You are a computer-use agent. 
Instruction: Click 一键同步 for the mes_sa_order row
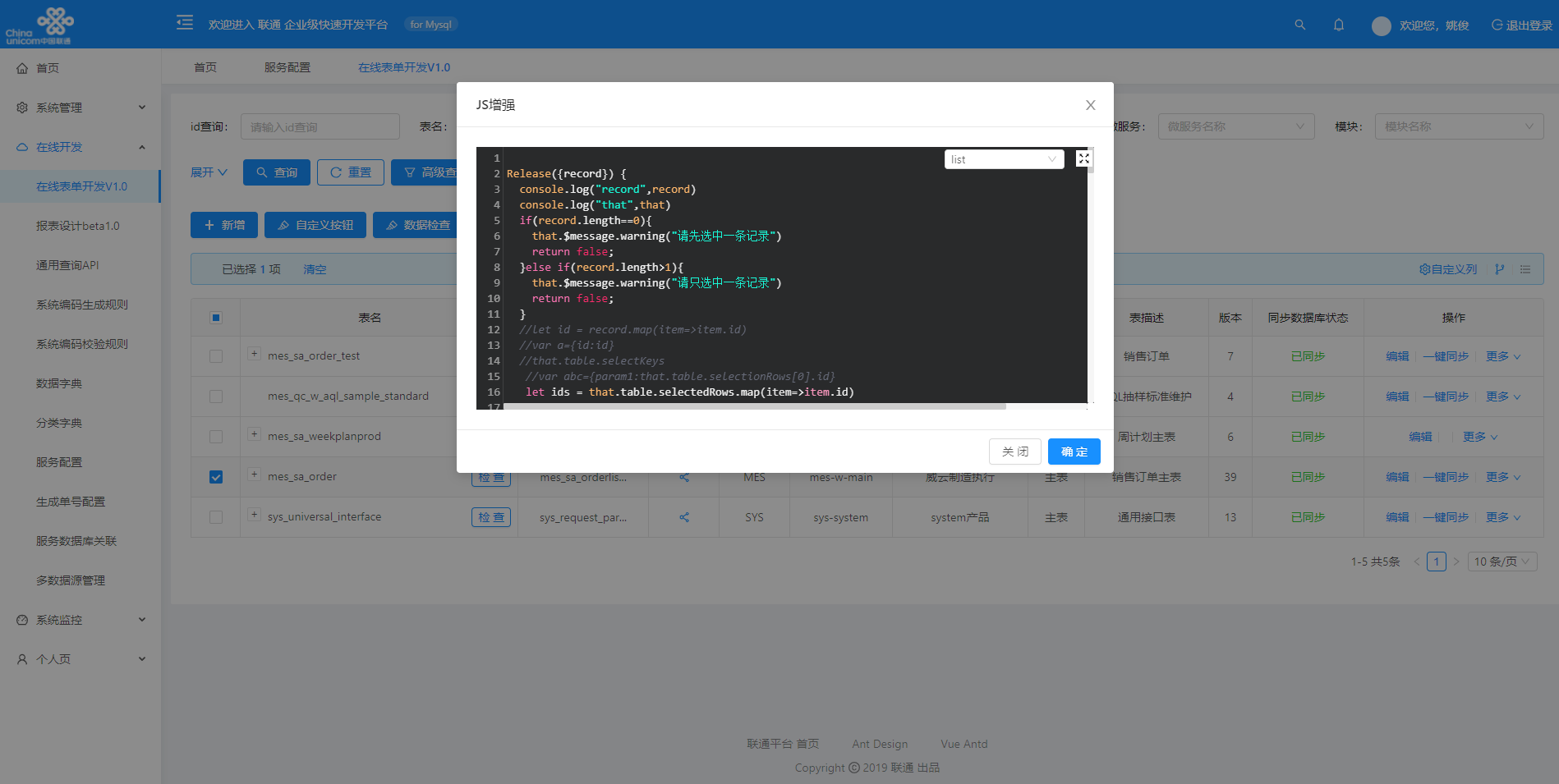click(1446, 477)
